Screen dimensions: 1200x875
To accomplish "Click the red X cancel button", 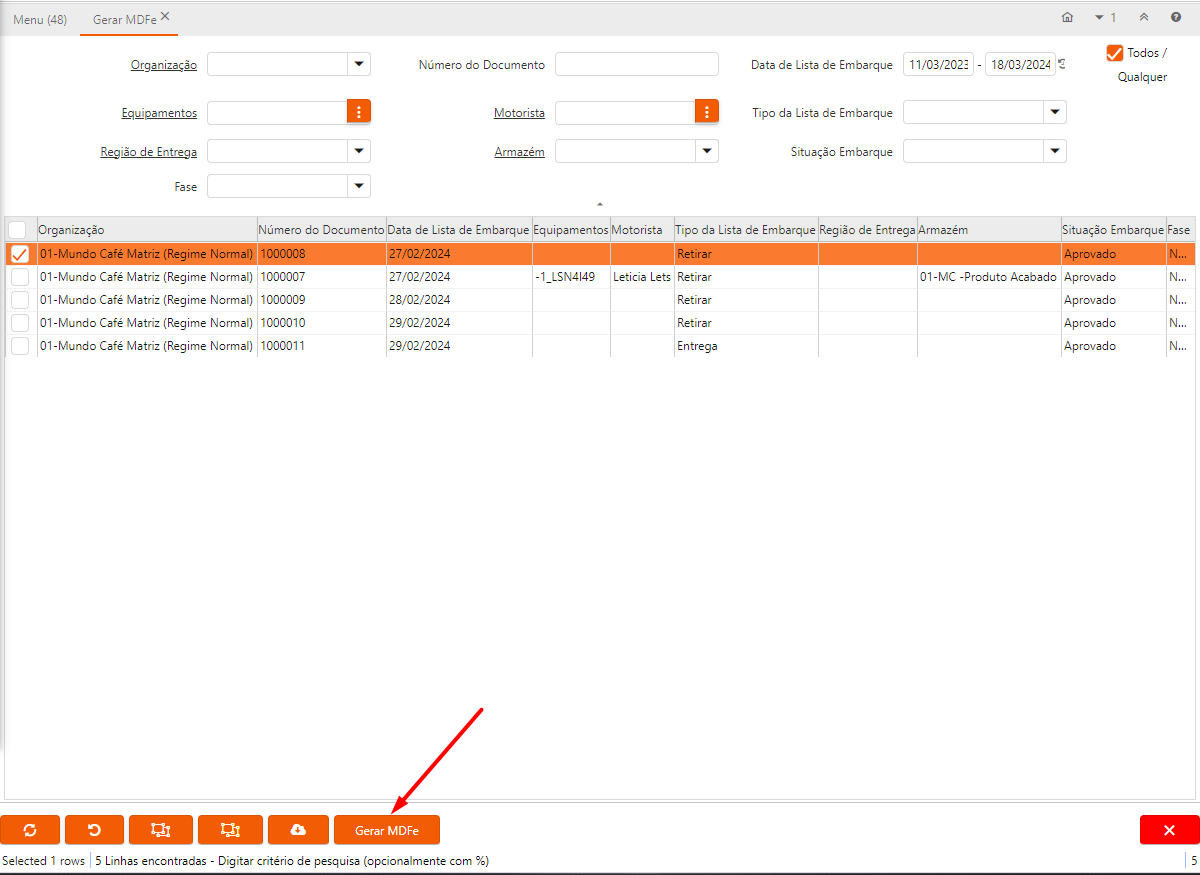I will (x=1169, y=830).
